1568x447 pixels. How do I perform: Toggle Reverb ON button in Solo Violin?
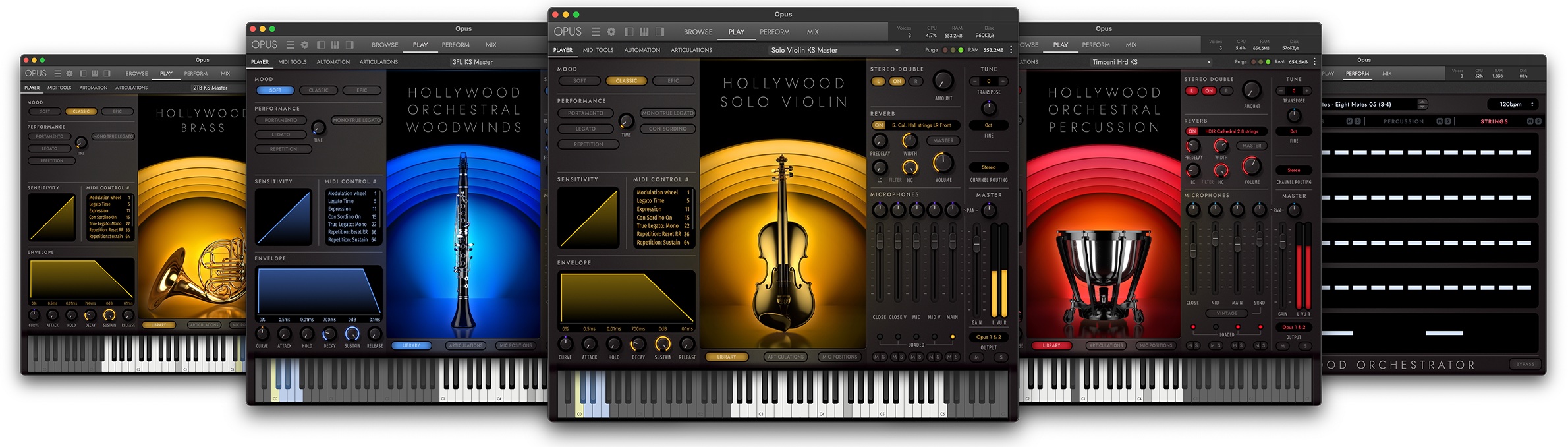[879, 125]
